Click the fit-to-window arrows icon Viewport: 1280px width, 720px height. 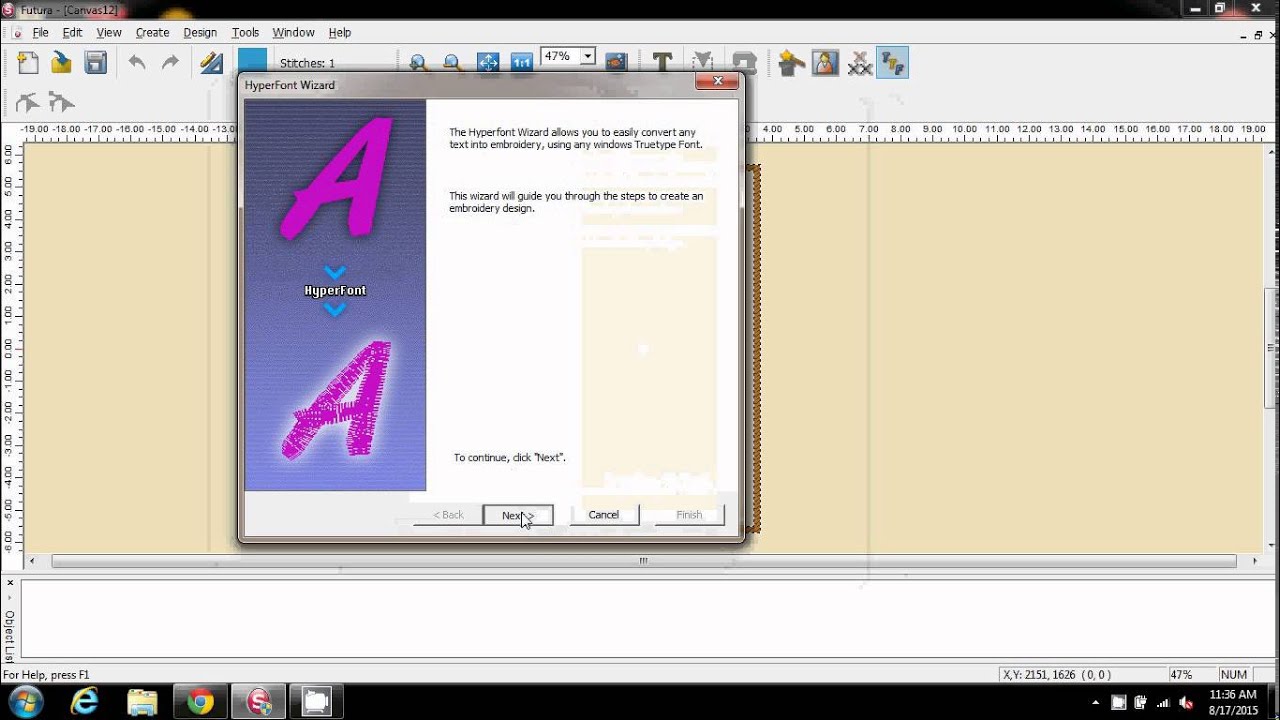tap(488, 63)
